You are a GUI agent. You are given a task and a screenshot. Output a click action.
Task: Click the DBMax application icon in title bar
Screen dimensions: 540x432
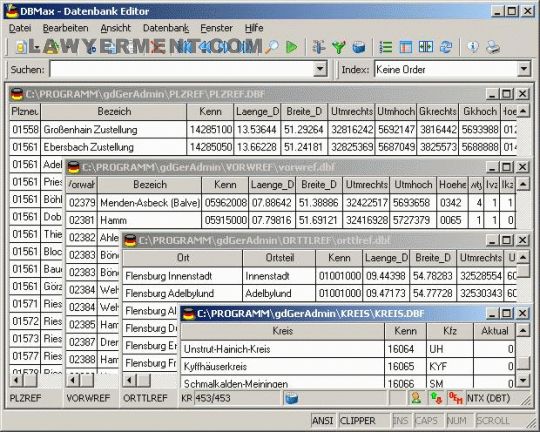click(x=12, y=11)
